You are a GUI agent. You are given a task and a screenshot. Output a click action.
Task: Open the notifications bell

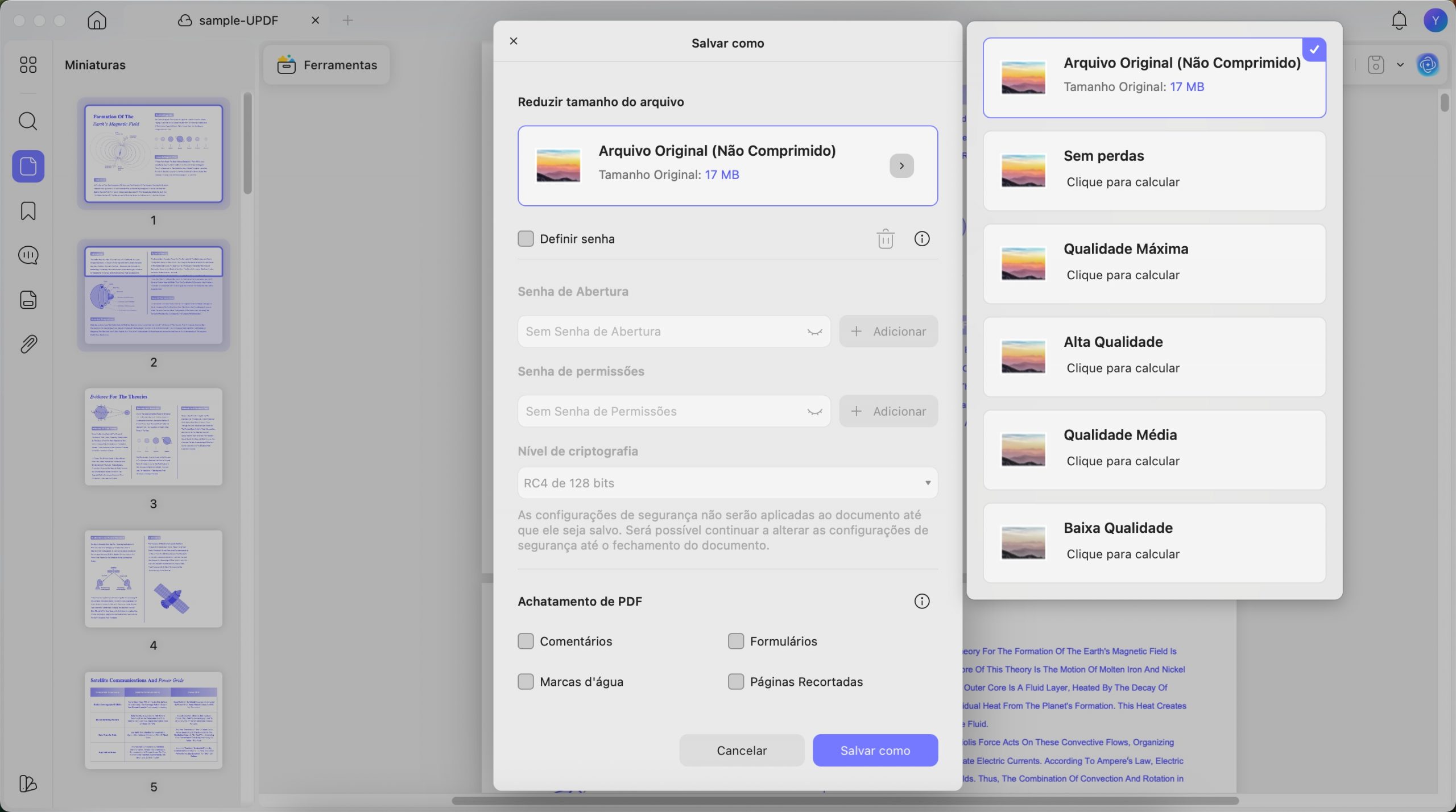point(1399,20)
